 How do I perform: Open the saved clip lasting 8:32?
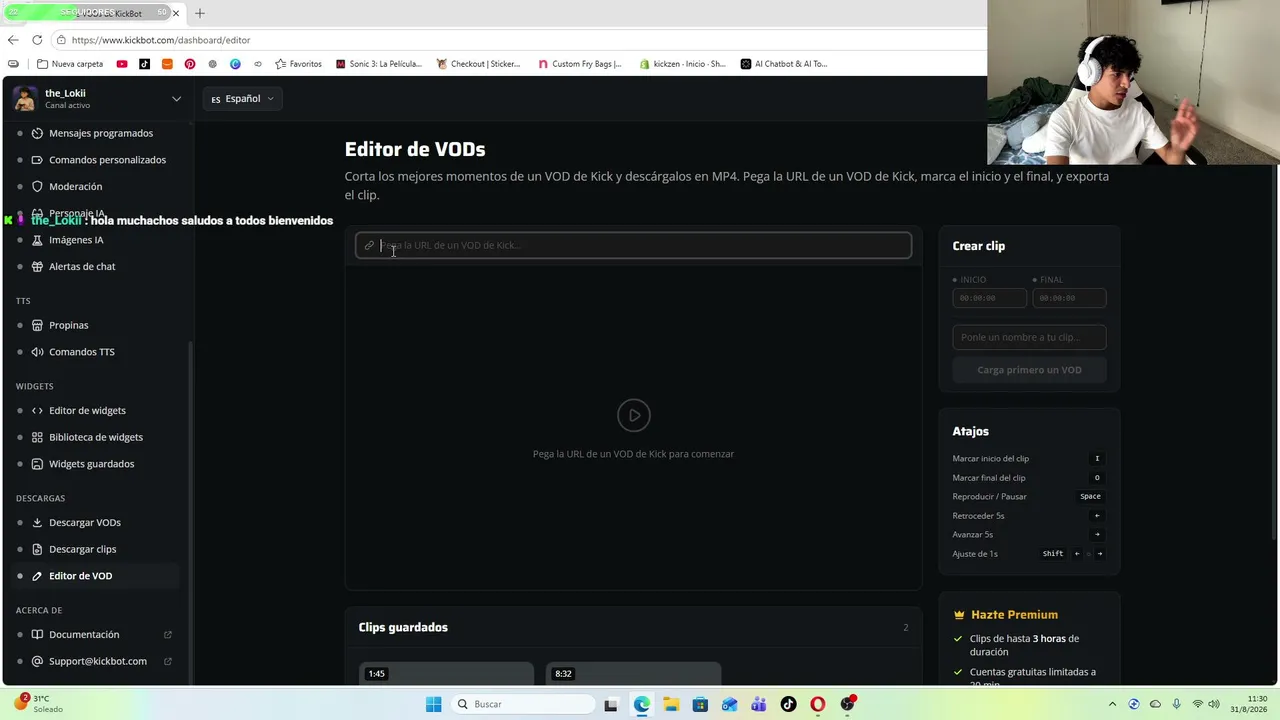(633, 673)
